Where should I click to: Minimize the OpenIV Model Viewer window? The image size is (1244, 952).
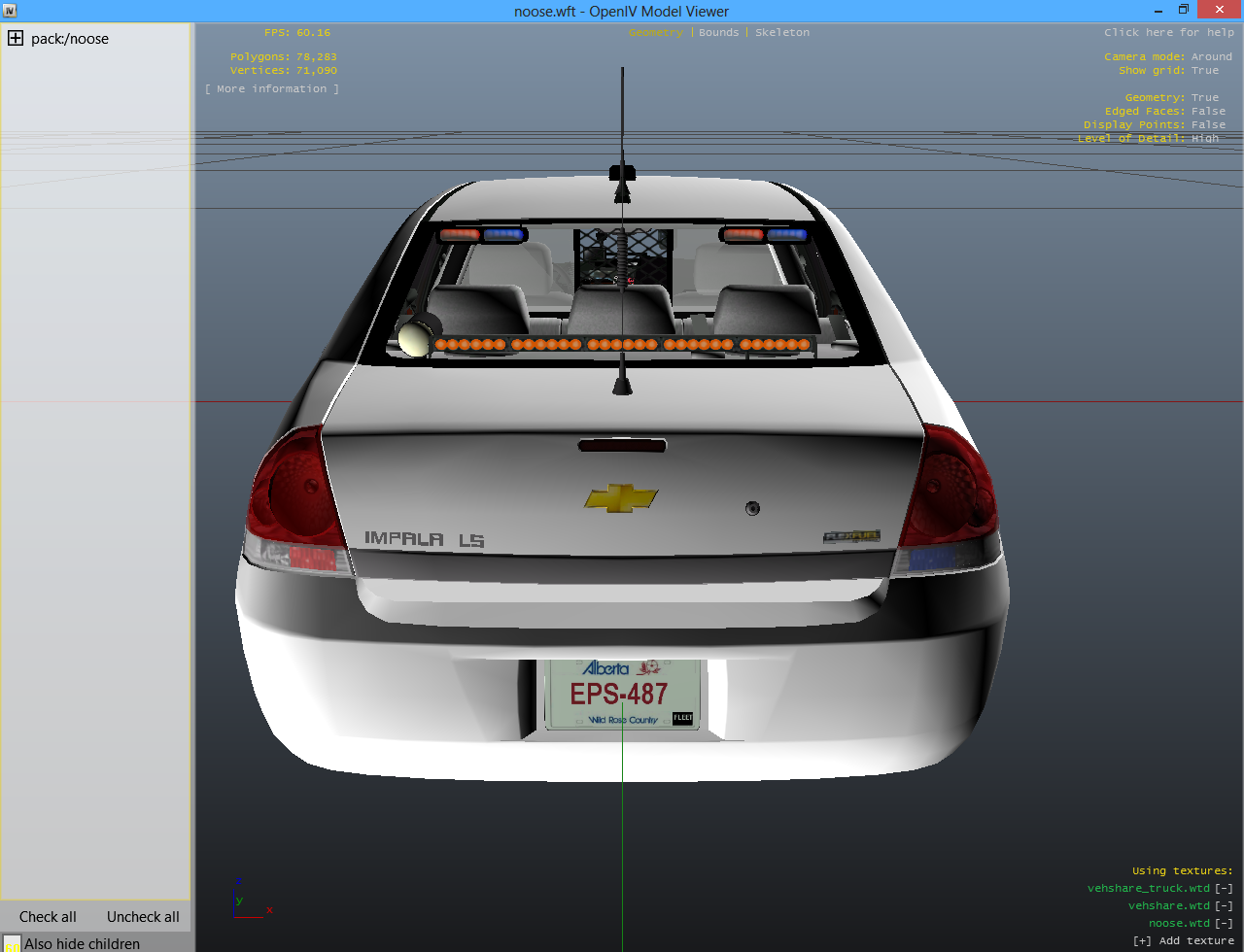[1158, 10]
